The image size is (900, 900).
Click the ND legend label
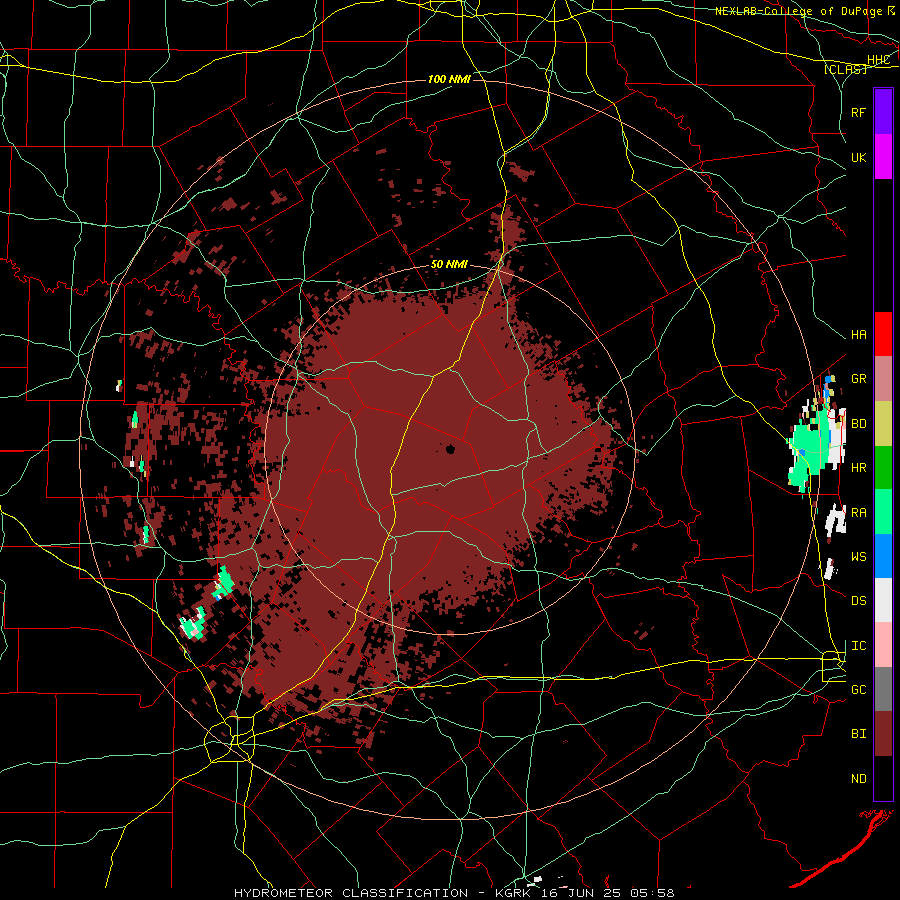coord(858,779)
